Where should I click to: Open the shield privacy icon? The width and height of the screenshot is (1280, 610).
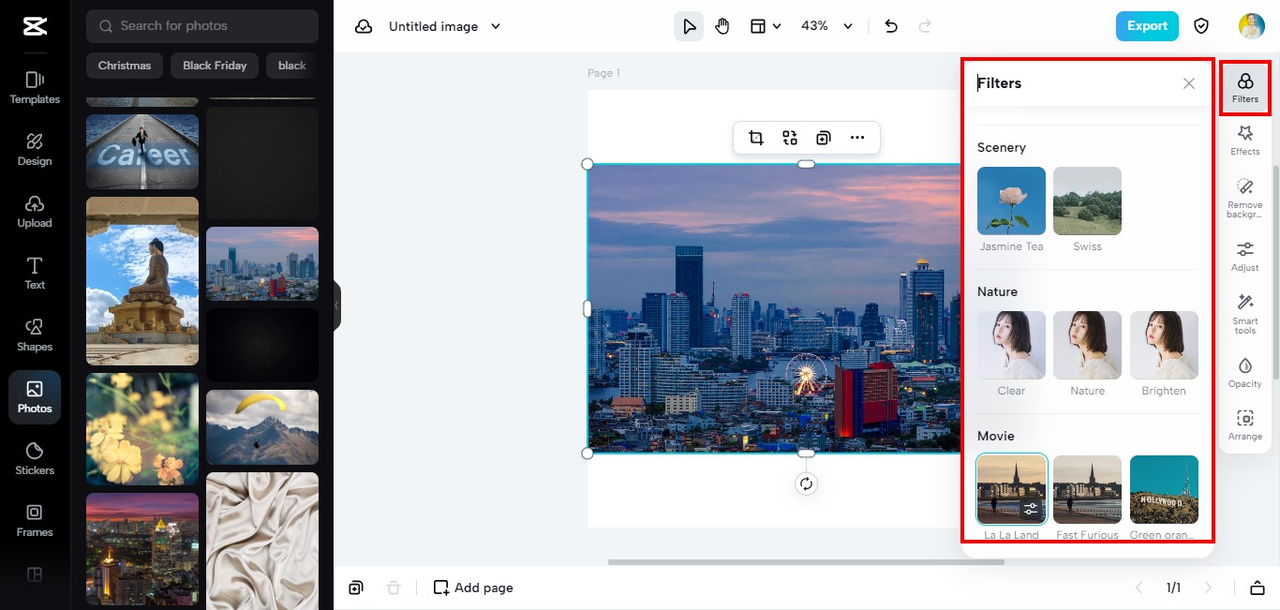click(x=1202, y=26)
